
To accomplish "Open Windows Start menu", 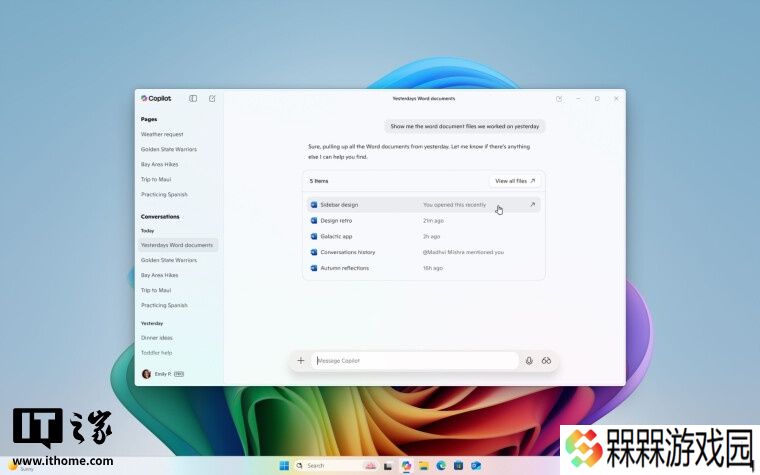I will click(x=285, y=466).
